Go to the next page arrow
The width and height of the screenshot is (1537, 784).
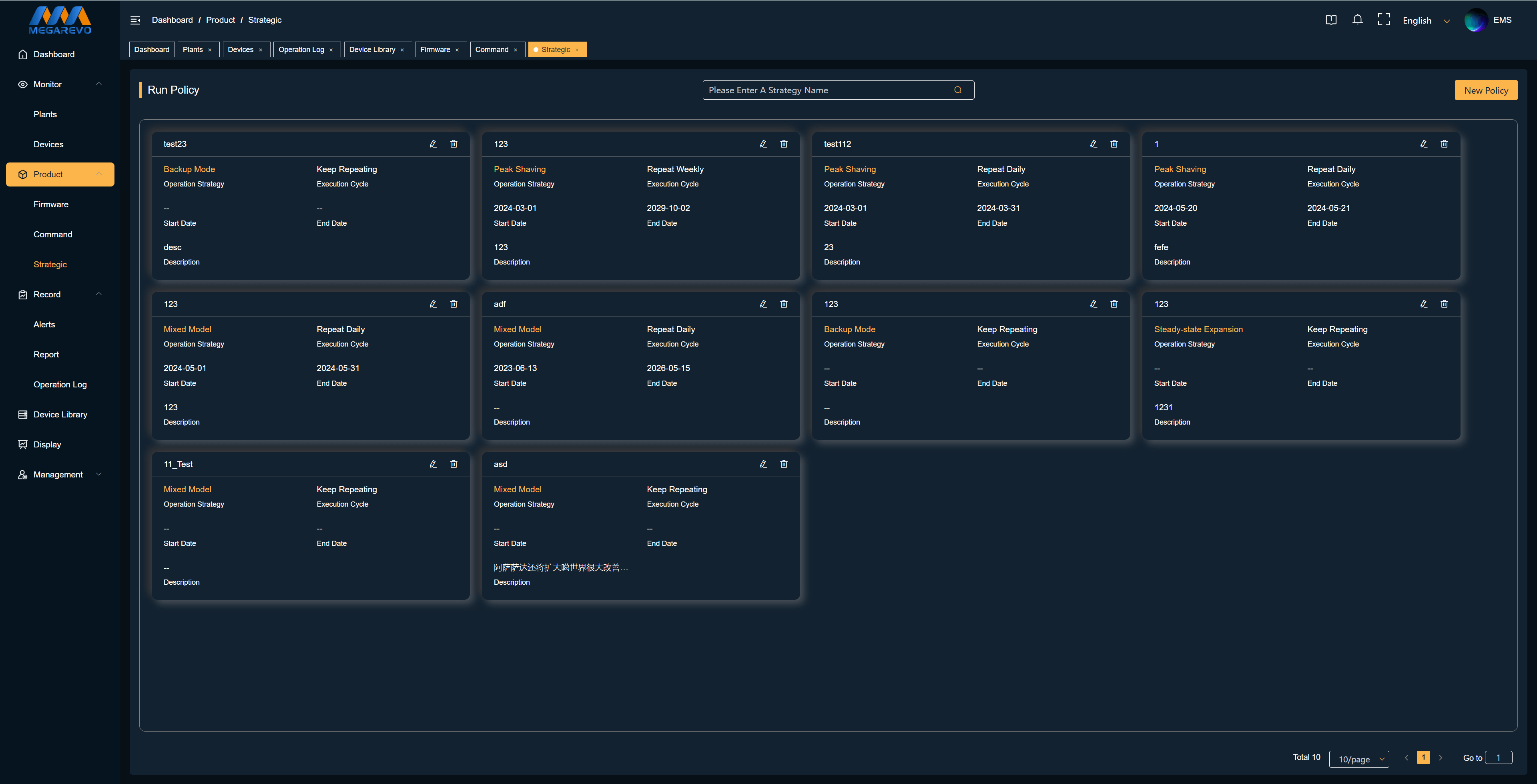(x=1441, y=757)
